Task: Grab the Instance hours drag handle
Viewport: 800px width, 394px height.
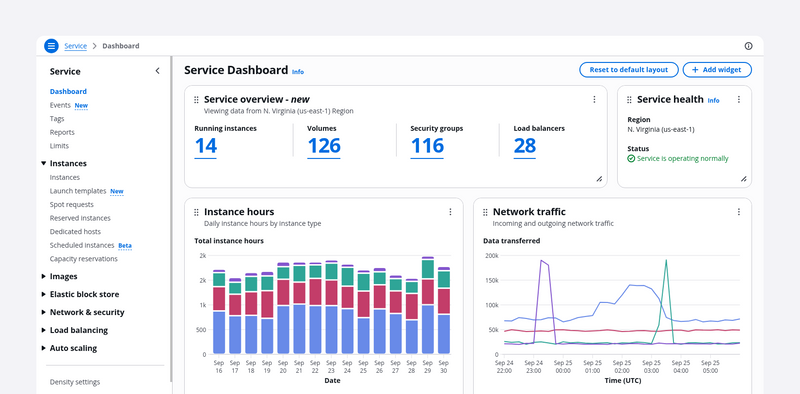Action: pyautogui.click(x=196, y=212)
